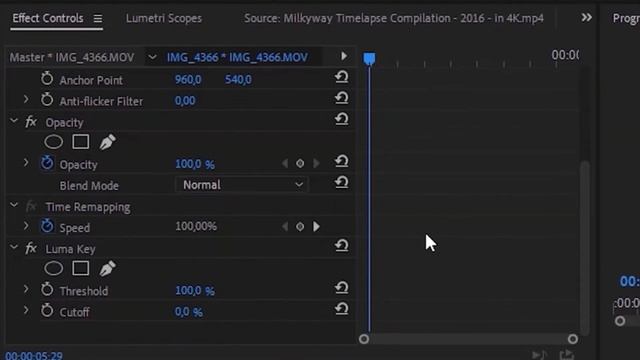This screenshot has width=640, height=360.
Task: Open the Blend Mode Normal dropdown
Action: tap(242, 185)
